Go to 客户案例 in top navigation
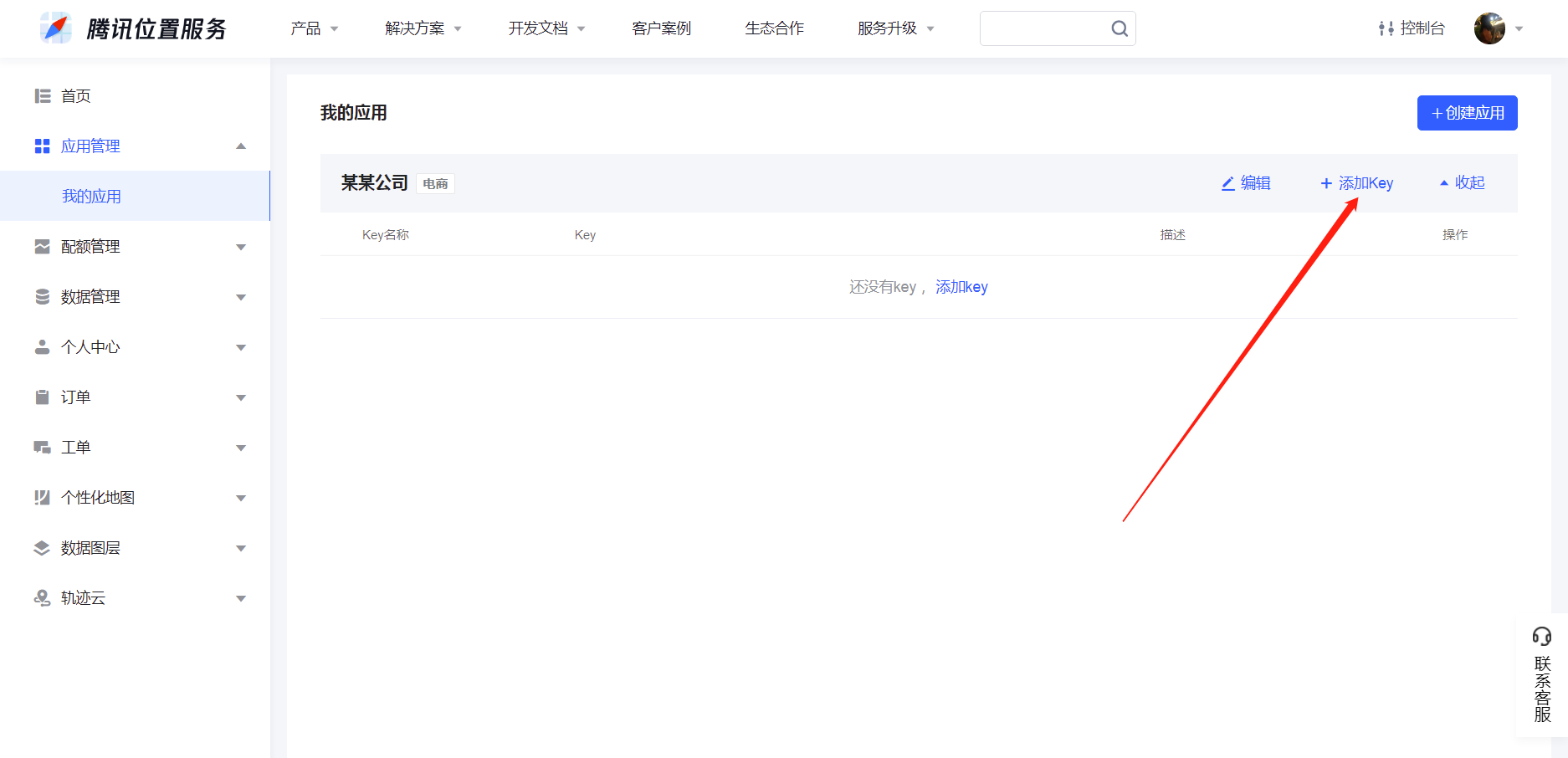This screenshot has width=1568, height=758. coord(661,28)
